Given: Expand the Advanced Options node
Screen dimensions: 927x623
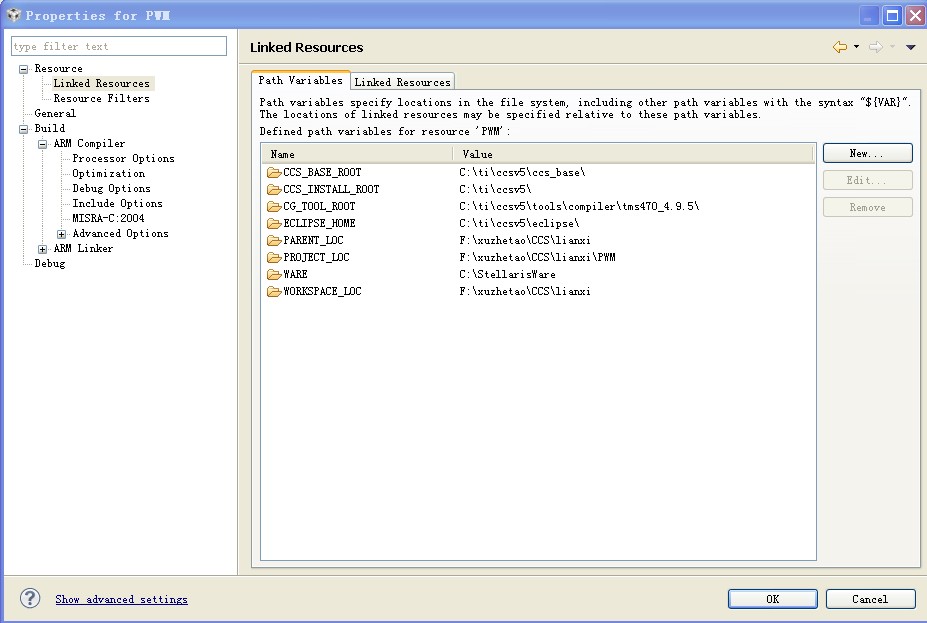Looking at the screenshot, I should 61,234.
